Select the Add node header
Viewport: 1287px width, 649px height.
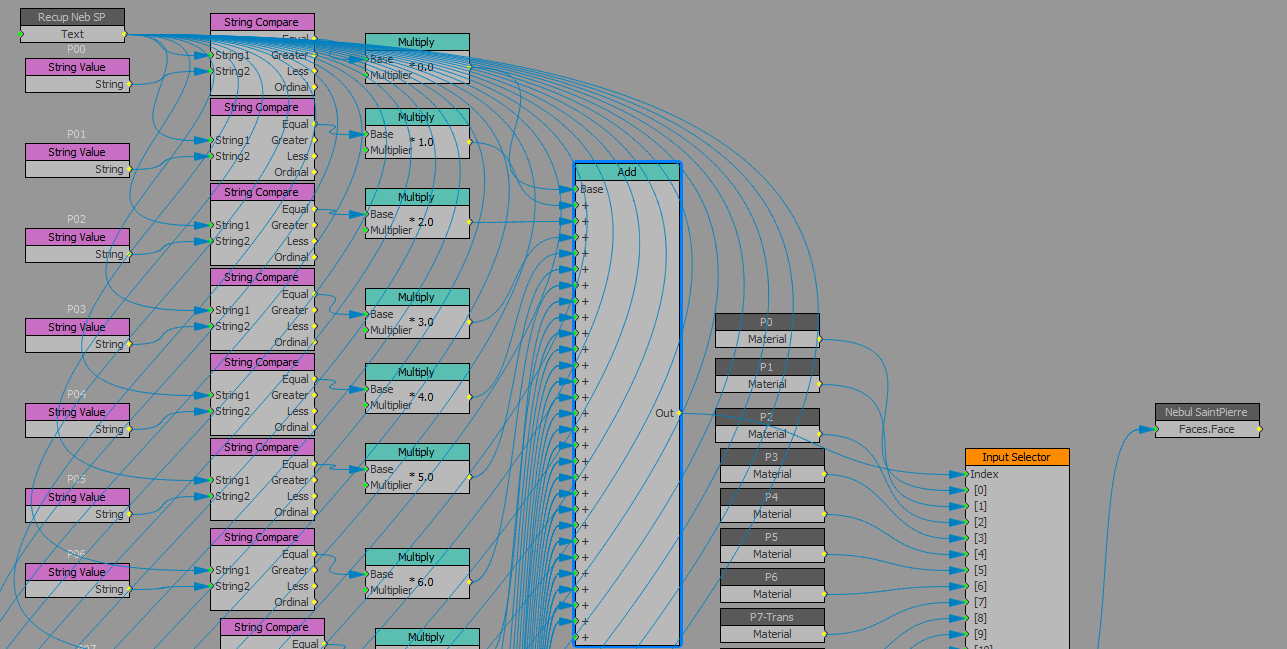(x=627, y=172)
